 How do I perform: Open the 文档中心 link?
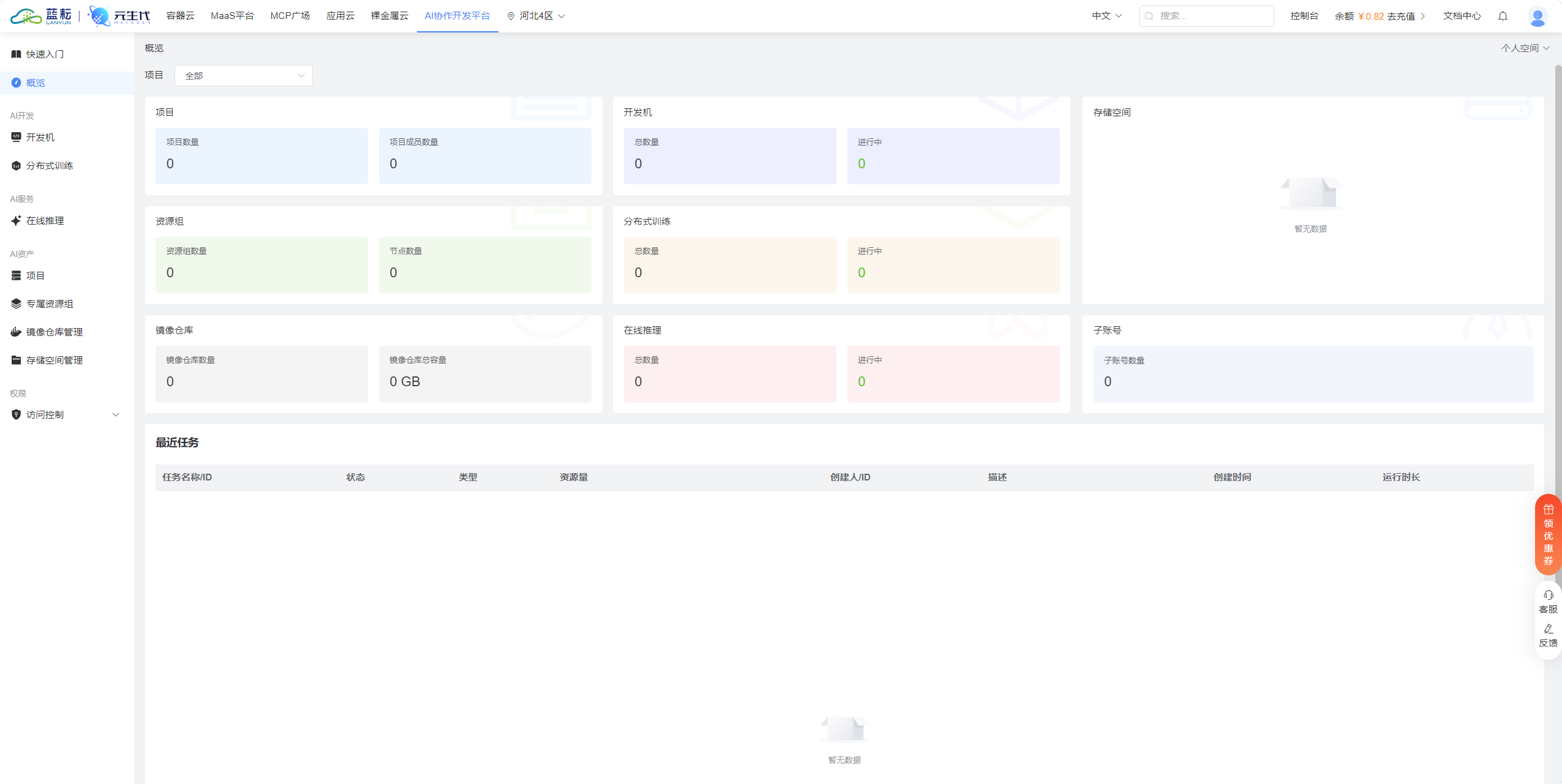[1462, 16]
